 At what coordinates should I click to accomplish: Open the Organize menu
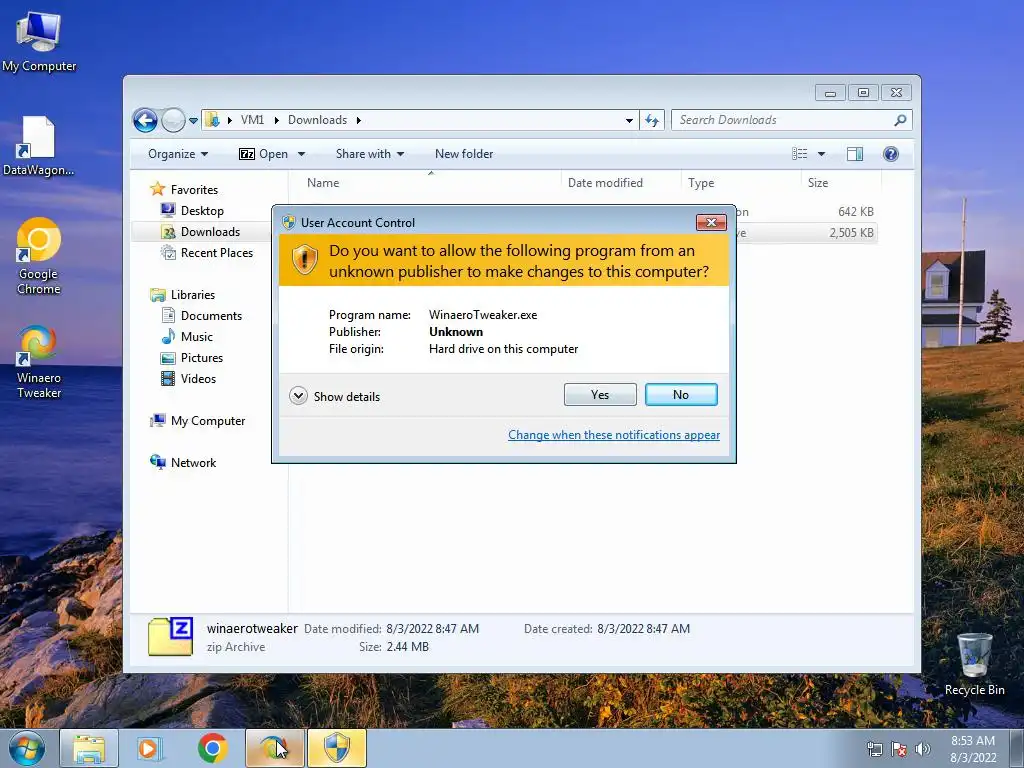tap(178, 154)
